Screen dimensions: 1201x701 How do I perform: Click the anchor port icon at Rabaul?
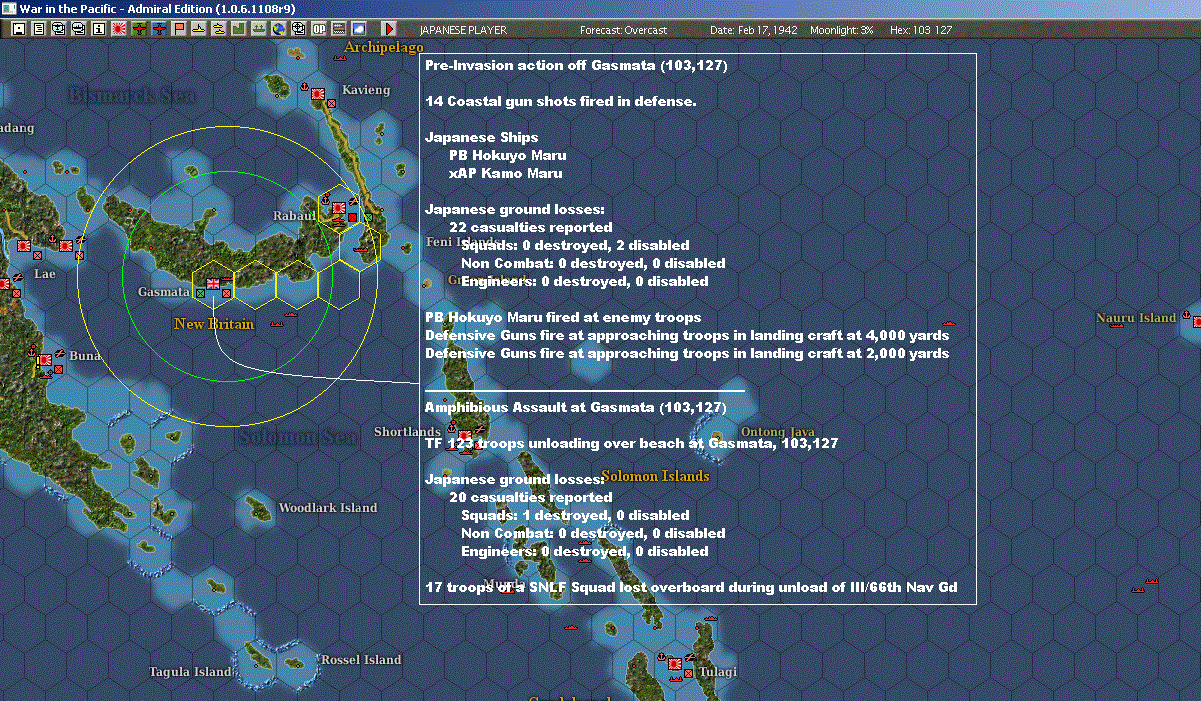[326, 198]
